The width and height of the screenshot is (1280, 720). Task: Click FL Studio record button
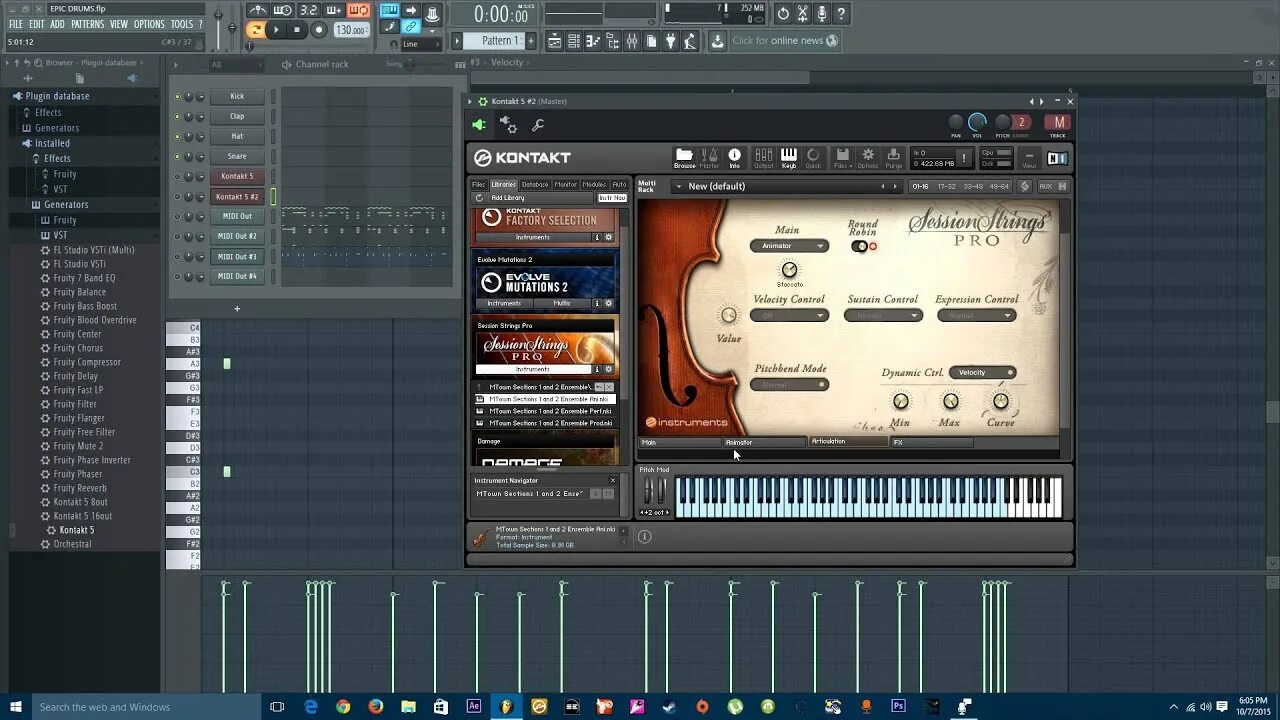point(319,30)
